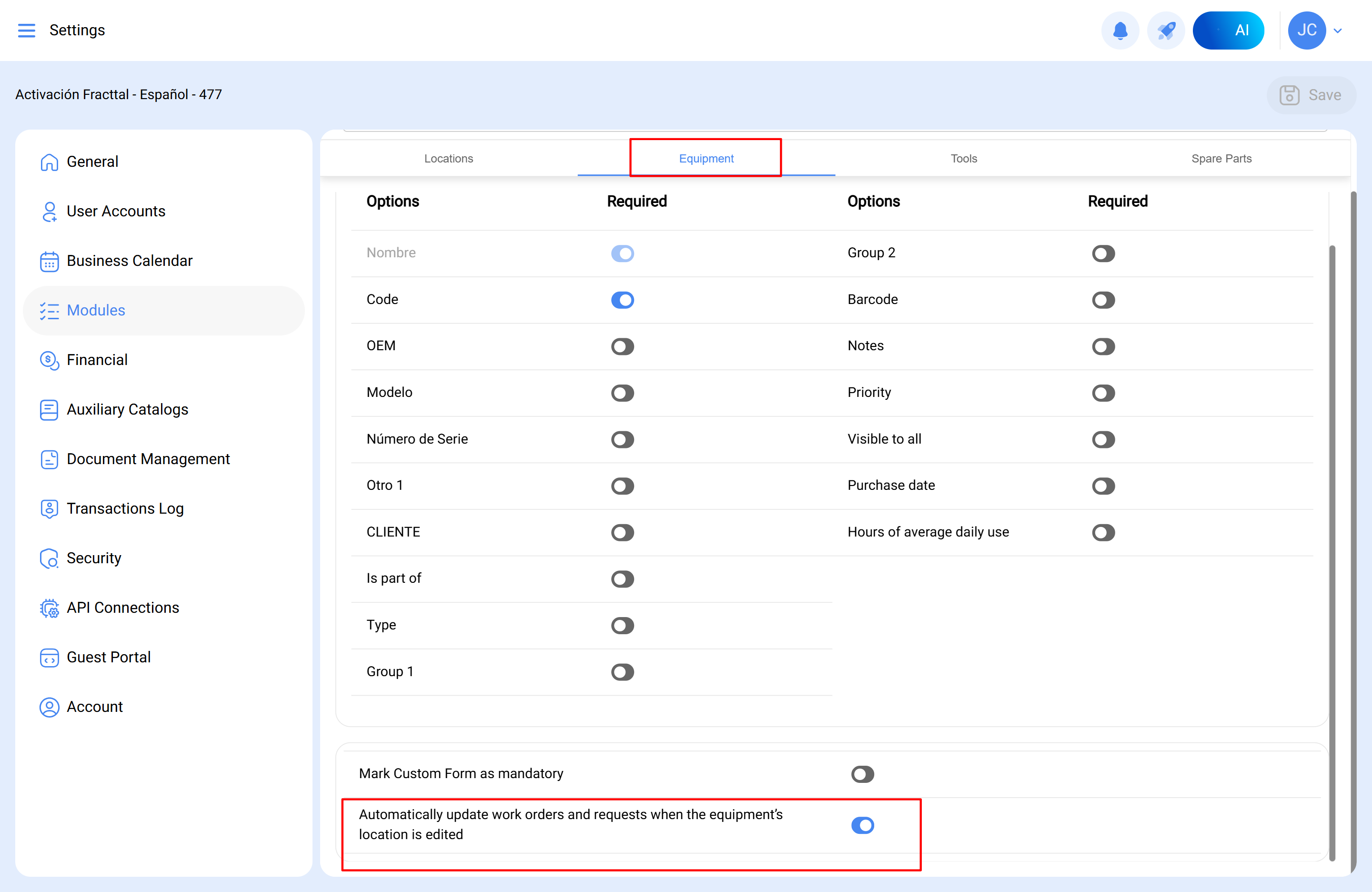The image size is (1372, 892).
Task: Open Security settings via its shield icon
Action: pos(49,558)
